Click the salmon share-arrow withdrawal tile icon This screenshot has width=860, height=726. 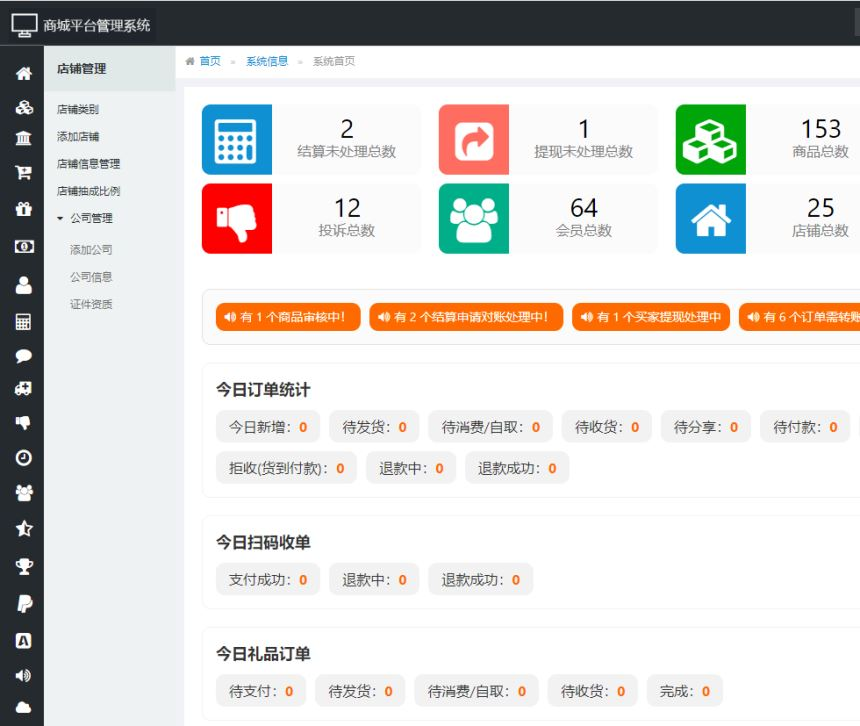[474, 139]
